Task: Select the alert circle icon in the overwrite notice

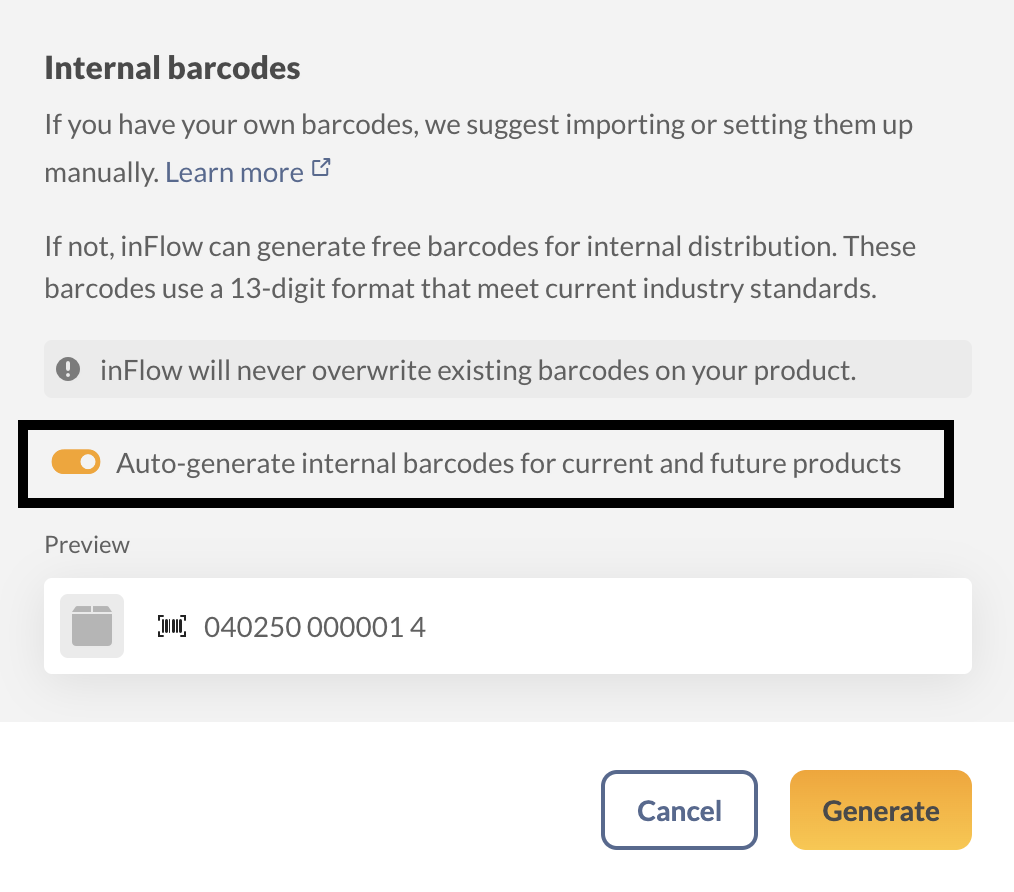Action: 66,369
